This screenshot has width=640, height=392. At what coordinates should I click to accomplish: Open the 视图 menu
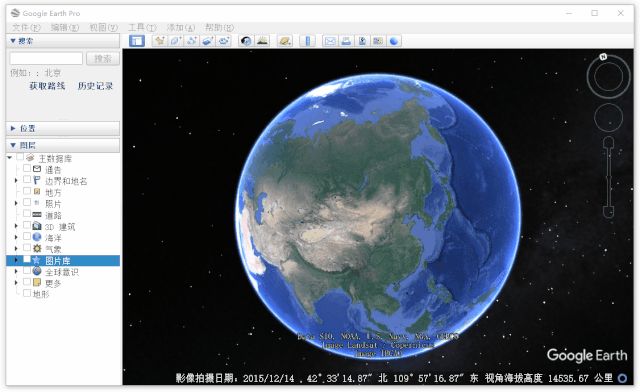tap(103, 27)
